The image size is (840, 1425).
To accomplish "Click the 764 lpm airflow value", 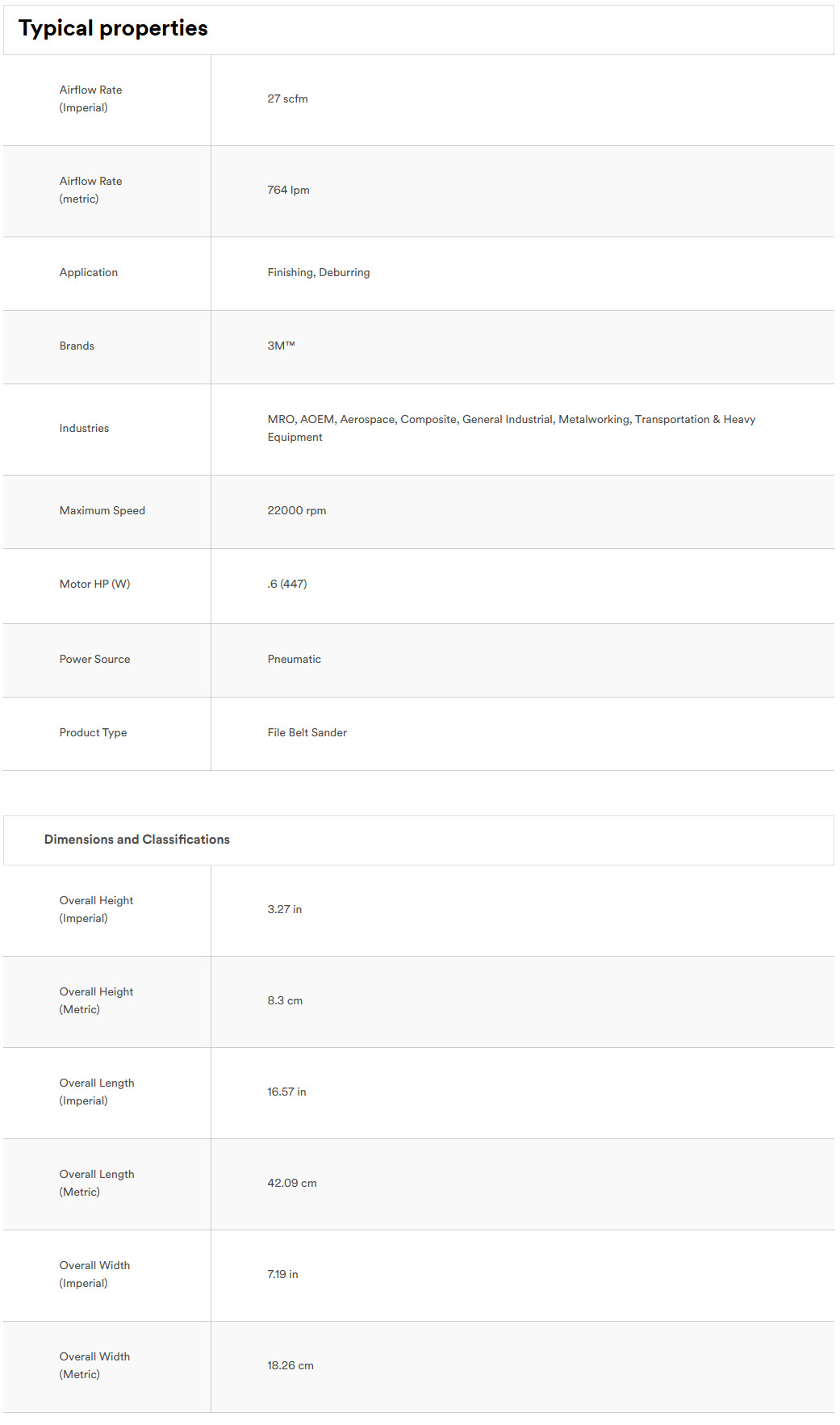I will [288, 190].
